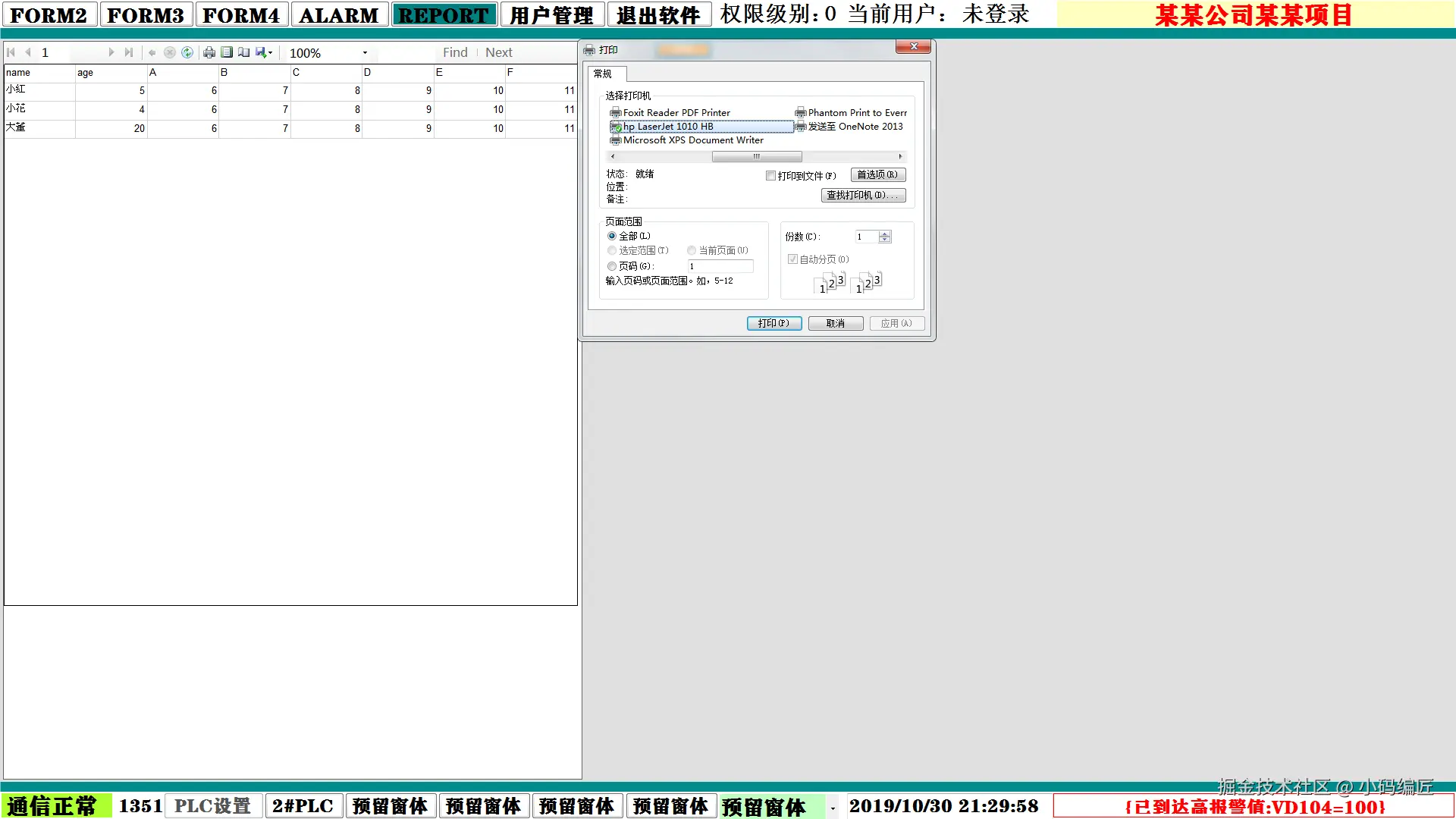Click the 打印(P) button
Screen dimensions: 1456x819
(773, 323)
